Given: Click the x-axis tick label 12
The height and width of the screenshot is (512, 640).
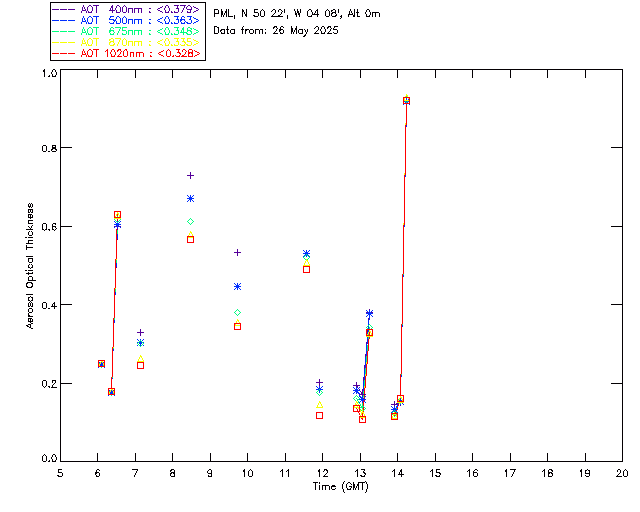Looking at the screenshot, I should [322, 473].
